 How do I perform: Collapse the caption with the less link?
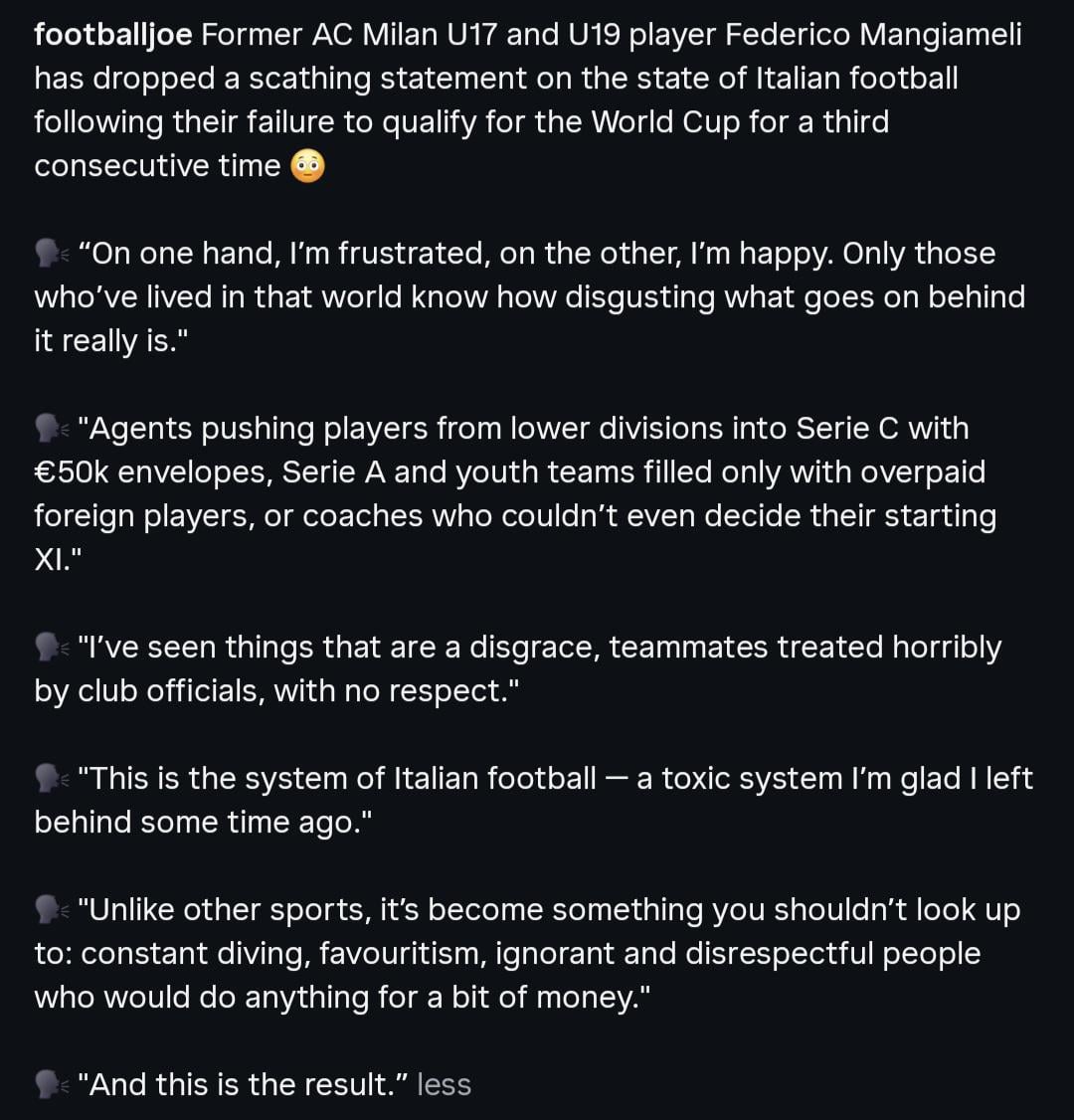tap(444, 1084)
